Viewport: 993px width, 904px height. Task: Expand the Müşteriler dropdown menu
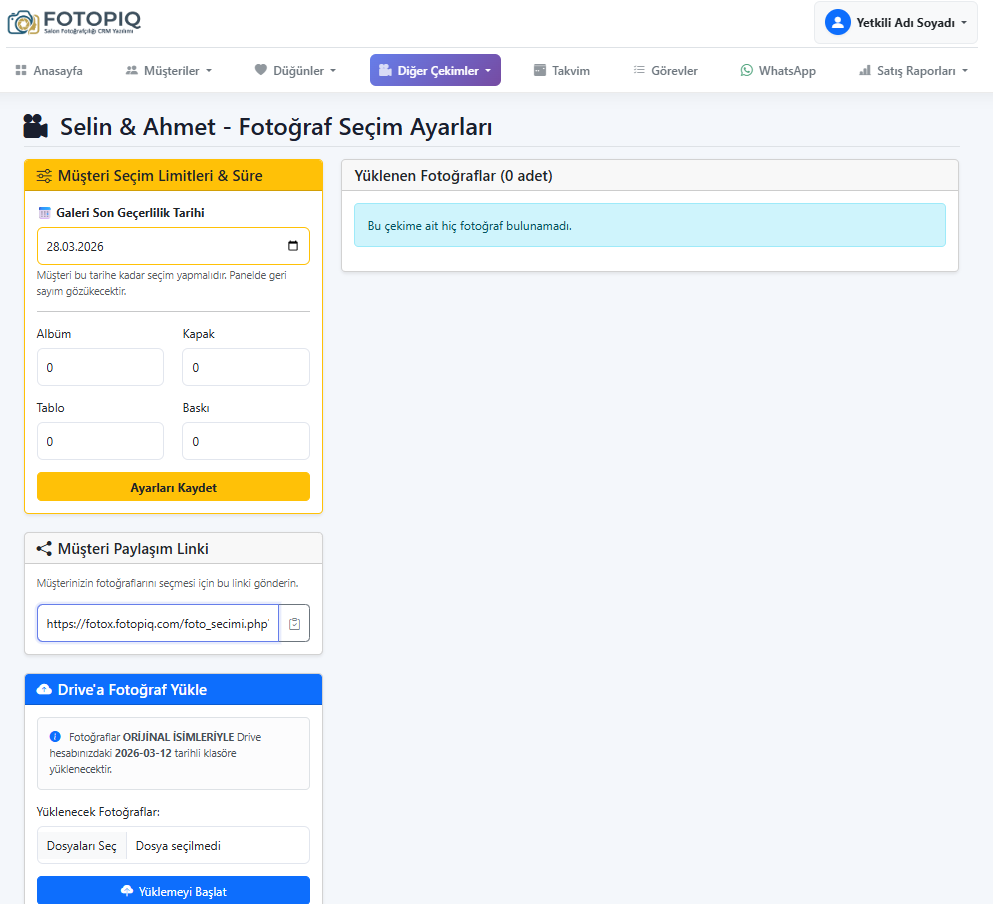(168, 71)
